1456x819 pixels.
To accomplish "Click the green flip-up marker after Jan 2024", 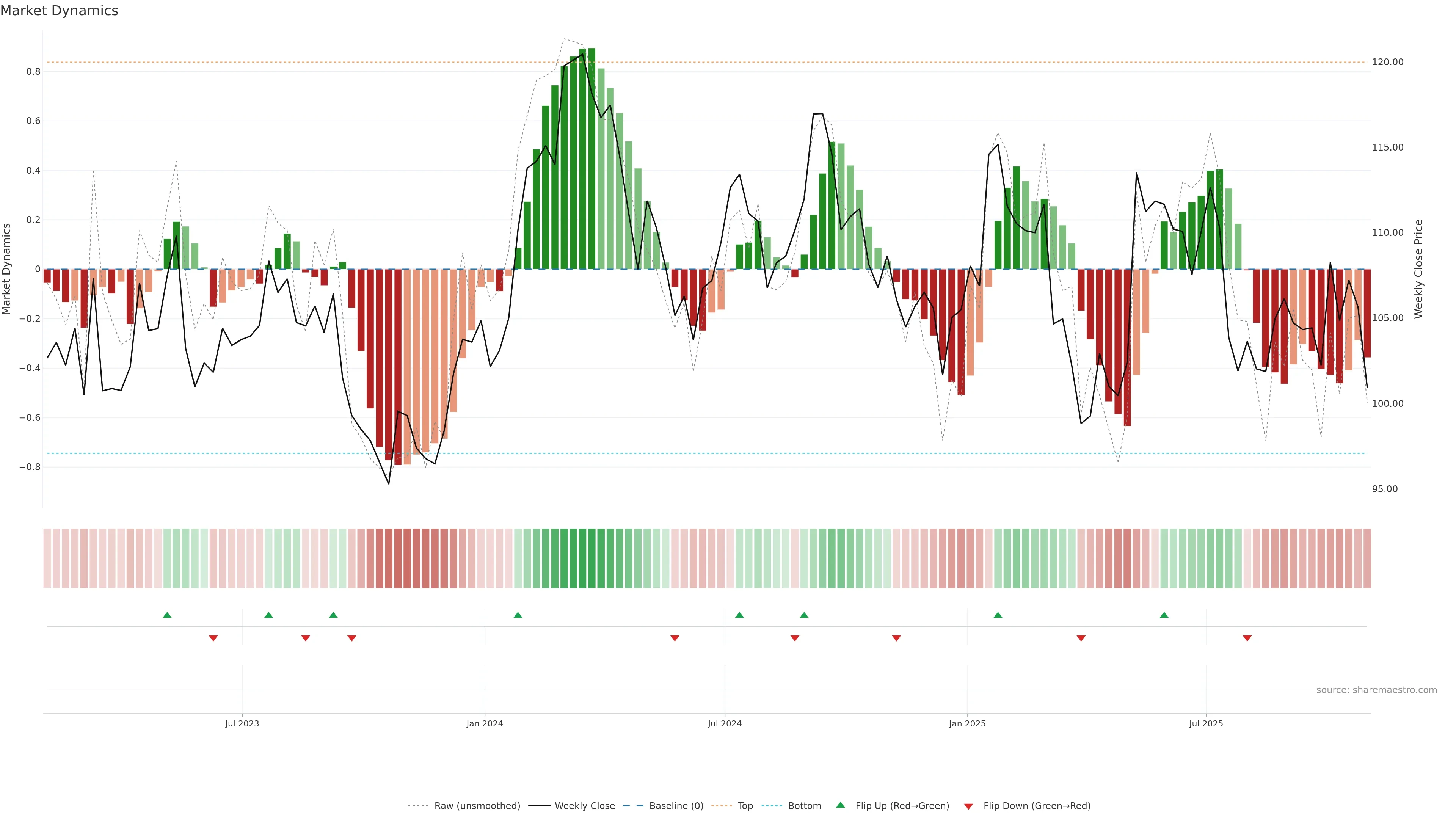I will 518,615.
